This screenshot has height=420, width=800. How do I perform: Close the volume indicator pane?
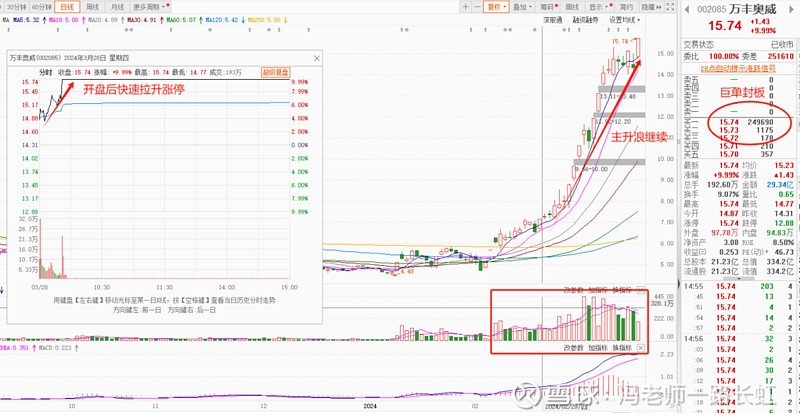[641, 290]
